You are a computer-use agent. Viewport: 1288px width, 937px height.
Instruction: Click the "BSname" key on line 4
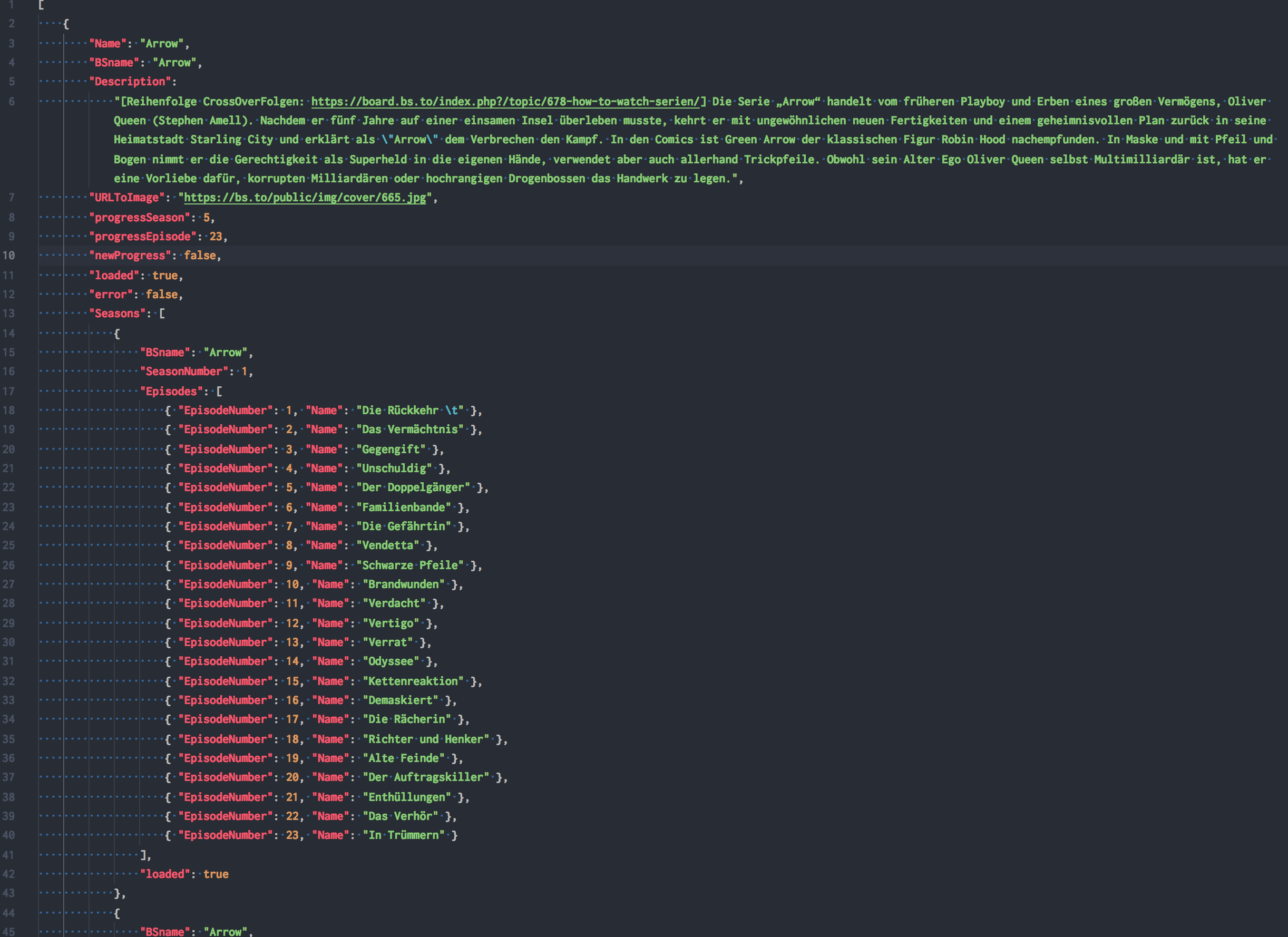(114, 63)
